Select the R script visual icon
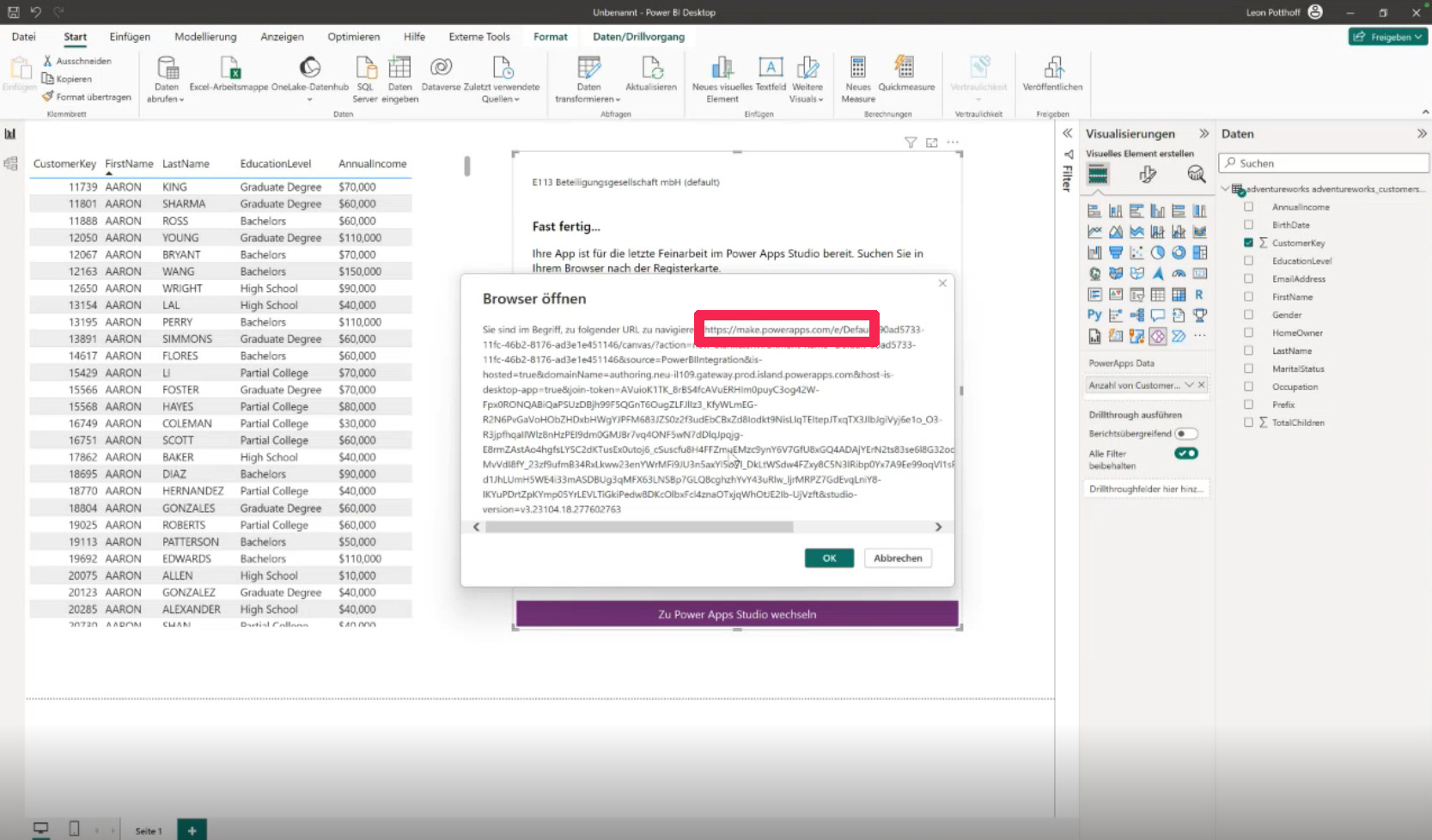1432x840 pixels. [x=1199, y=295]
